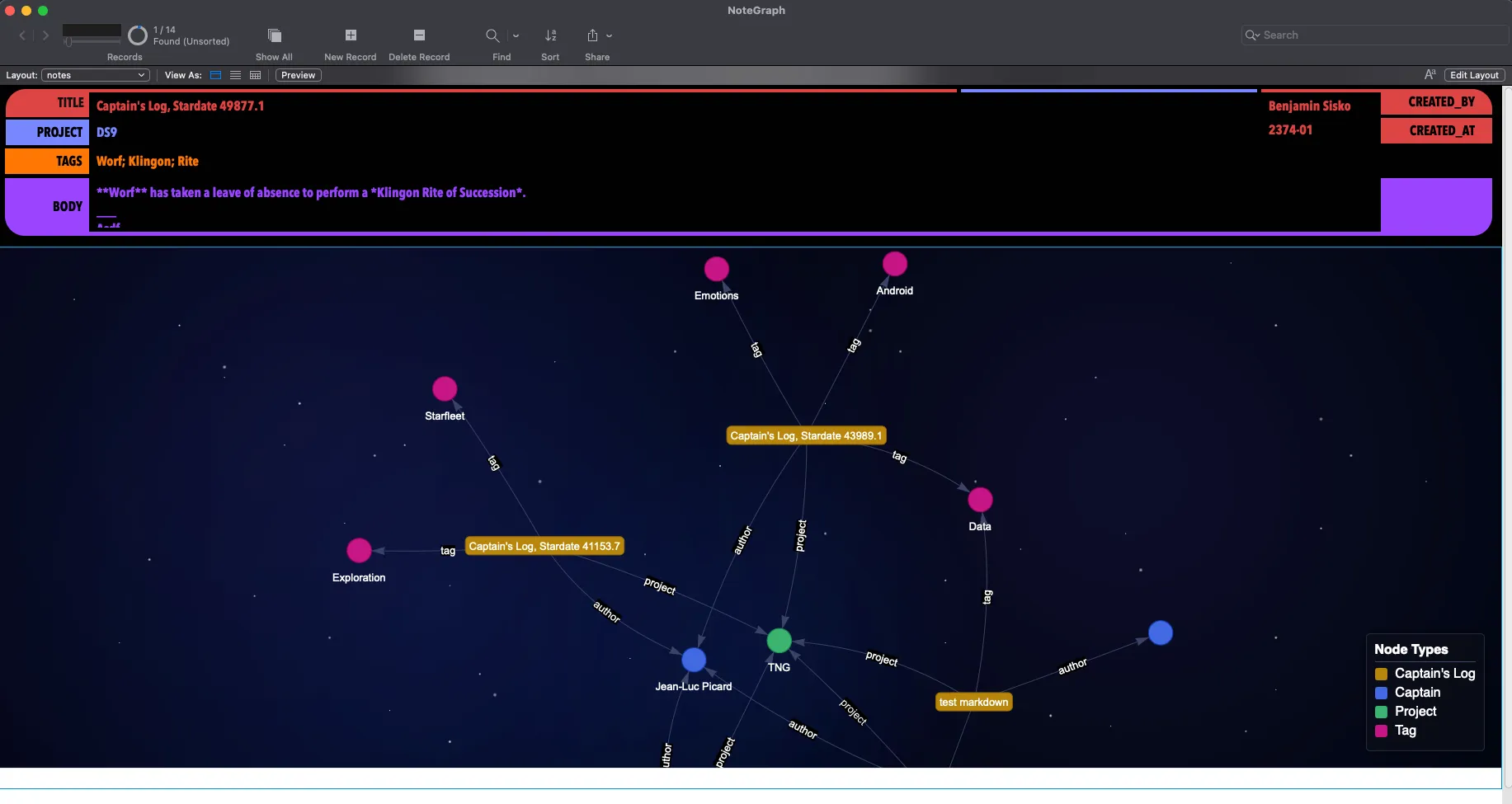Open Find mode with magnifier icon
Screen dimensions: 1512x804
point(492,35)
